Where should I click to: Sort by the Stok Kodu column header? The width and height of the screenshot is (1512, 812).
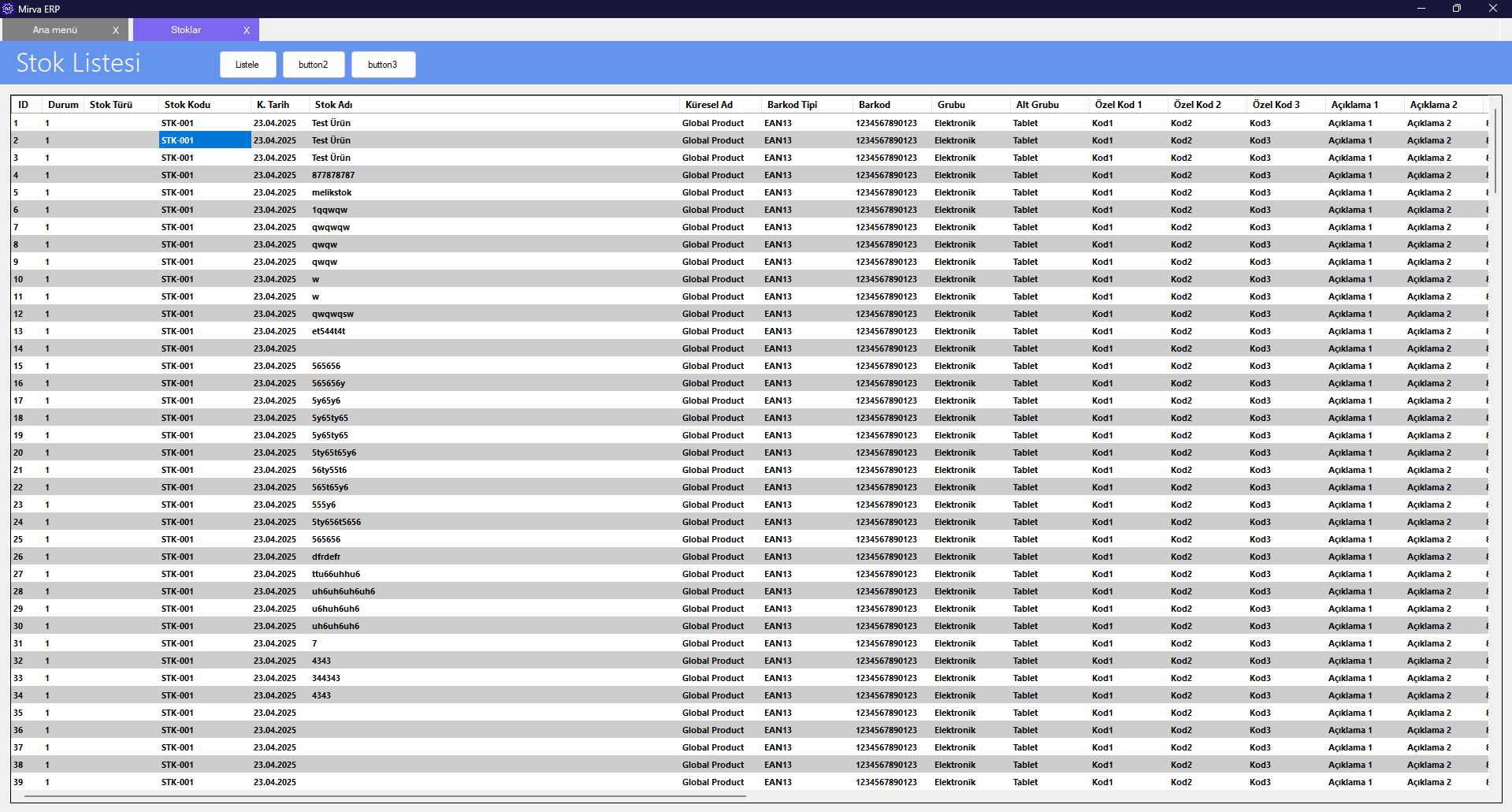point(188,105)
